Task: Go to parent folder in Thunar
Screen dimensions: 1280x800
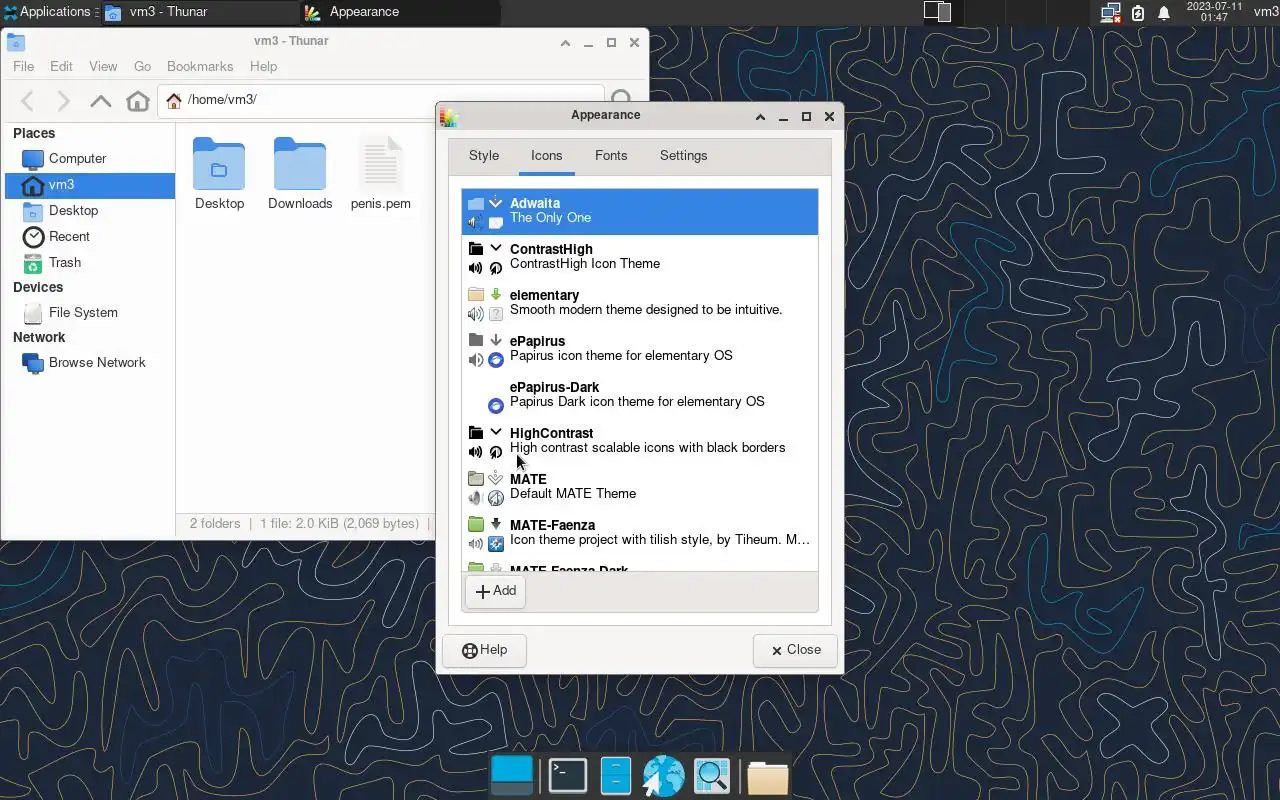Action: point(100,101)
